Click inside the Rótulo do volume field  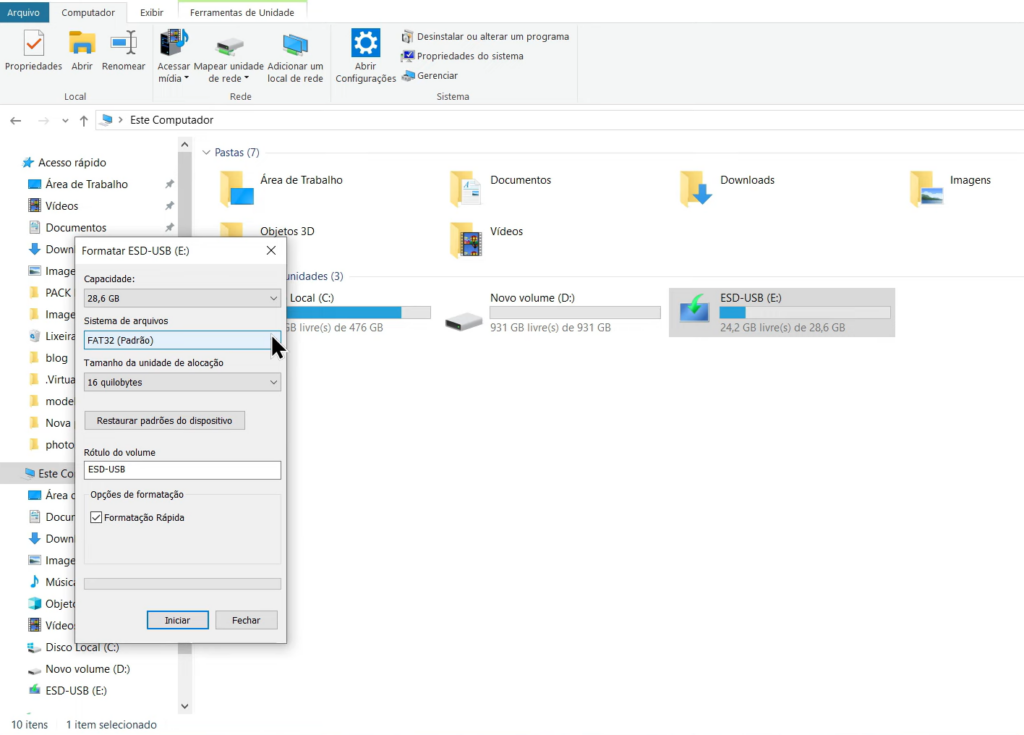[181, 469]
